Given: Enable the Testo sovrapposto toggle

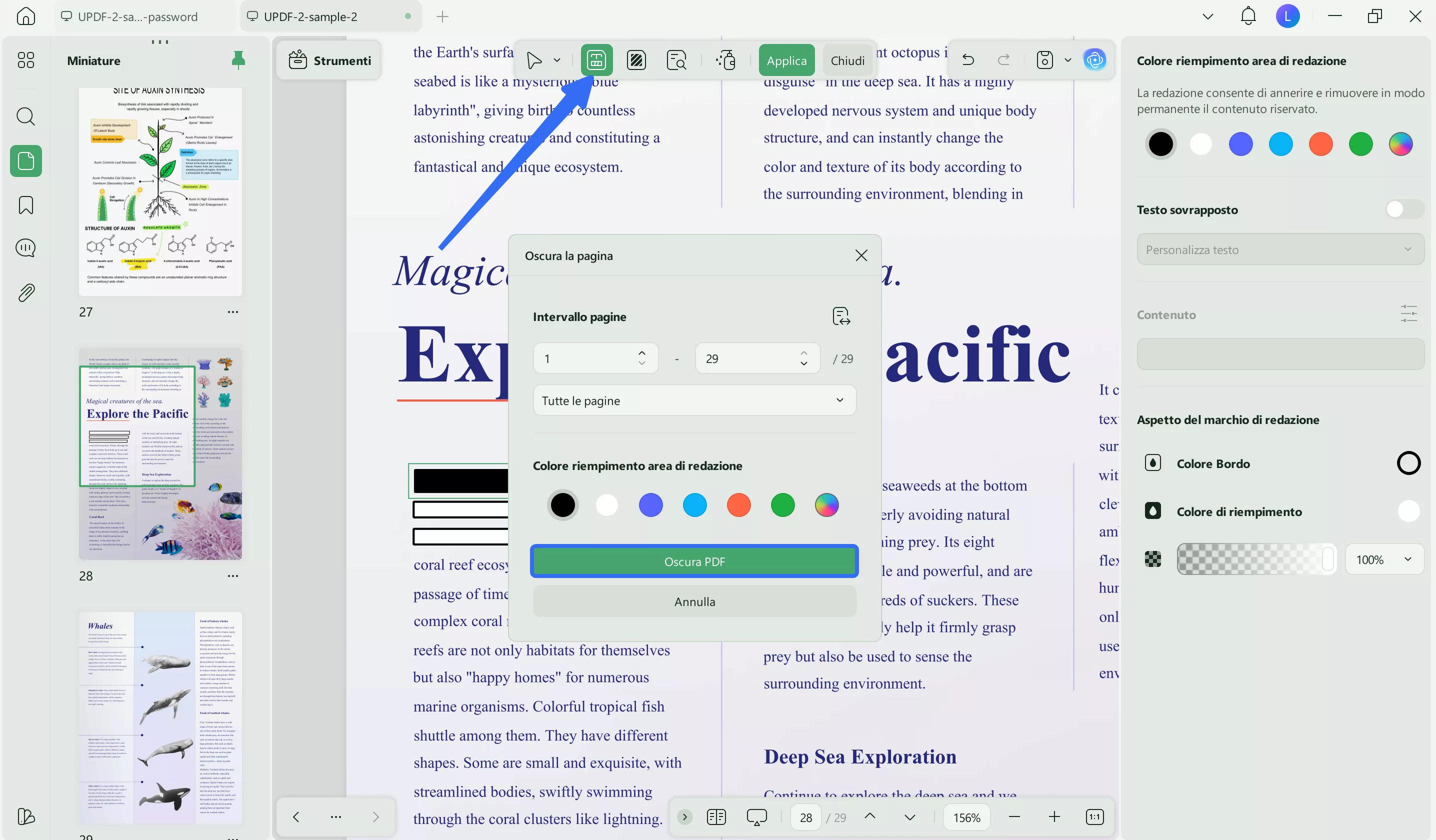Looking at the screenshot, I should point(1404,209).
